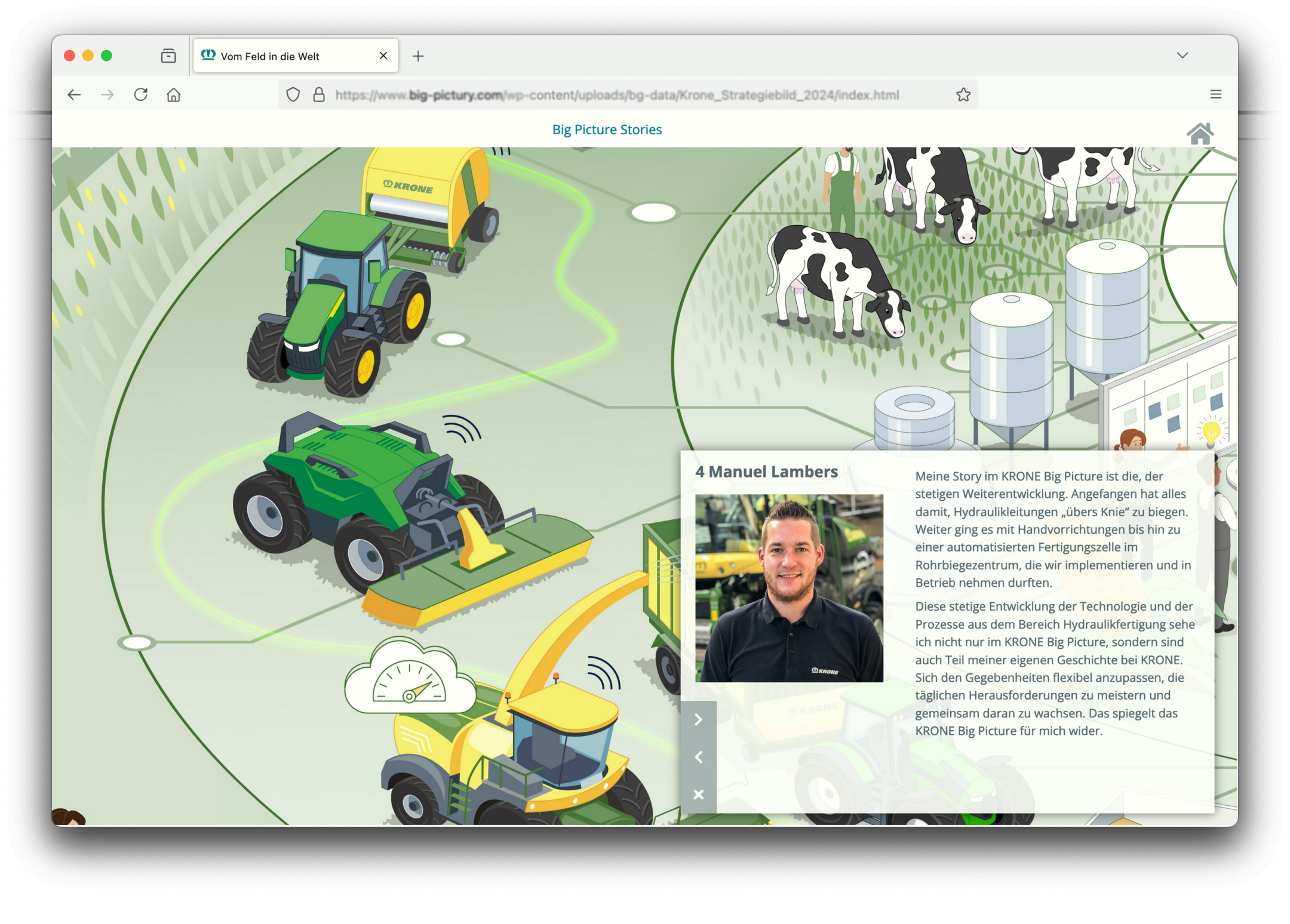Screen dimensions: 1290x924
Task: Go to previous story with left chevron
Action: pos(698,757)
